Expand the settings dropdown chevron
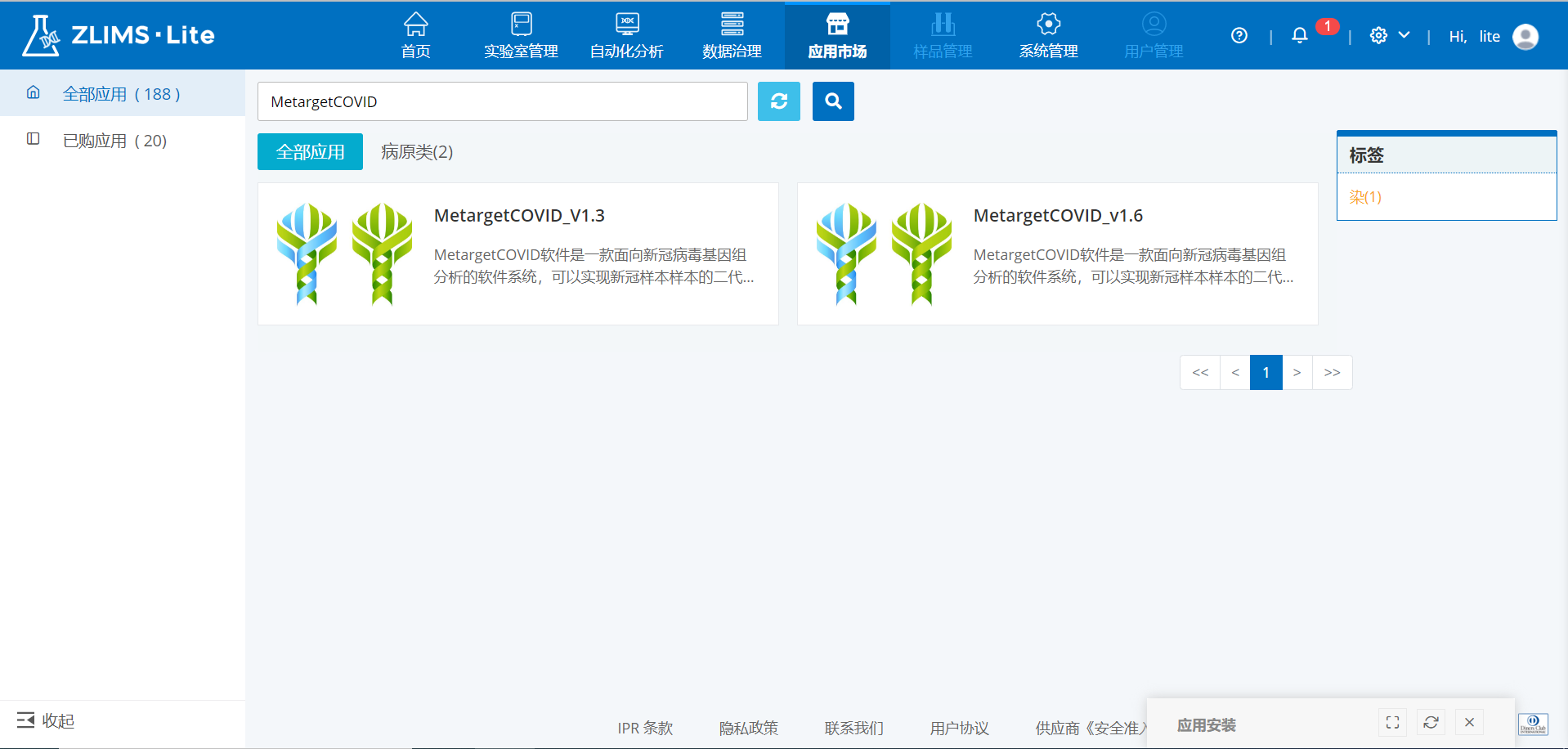Image resolution: width=1568 pixels, height=749 pixels. pos(1404,35)
